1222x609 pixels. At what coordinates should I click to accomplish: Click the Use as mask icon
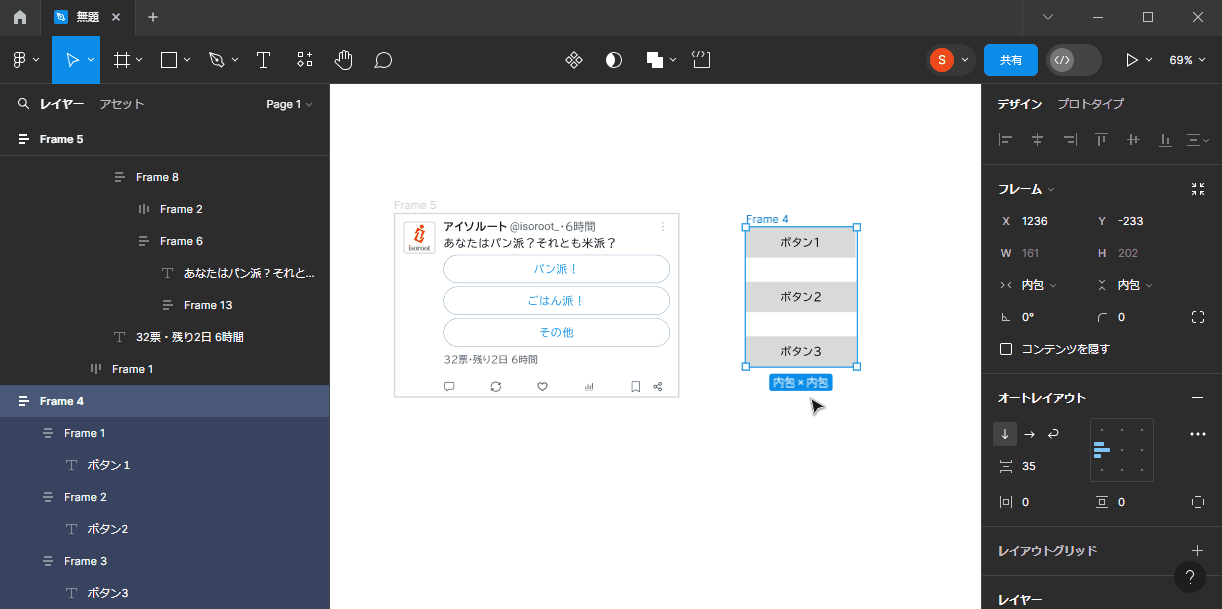pos(614,60)
